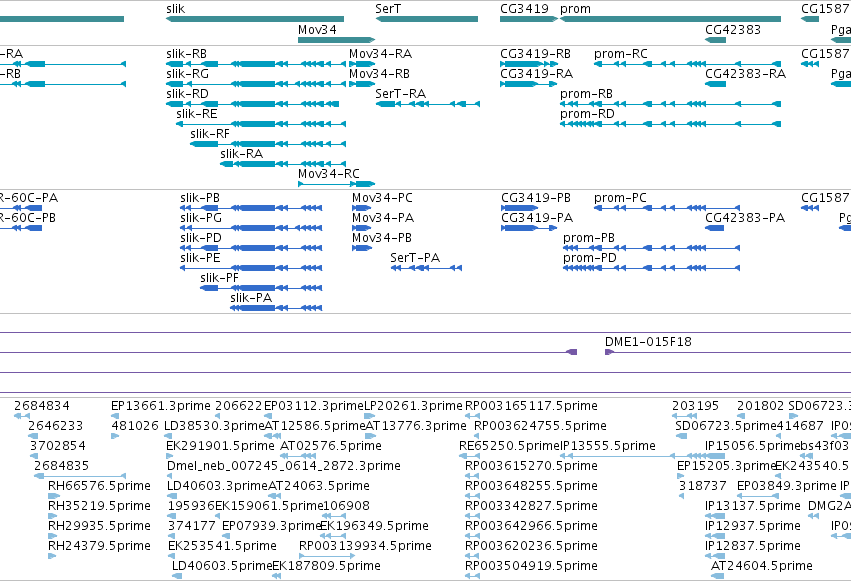Open transcript SerT-RA
Screen dimensions: 851x581
[401, 94]
